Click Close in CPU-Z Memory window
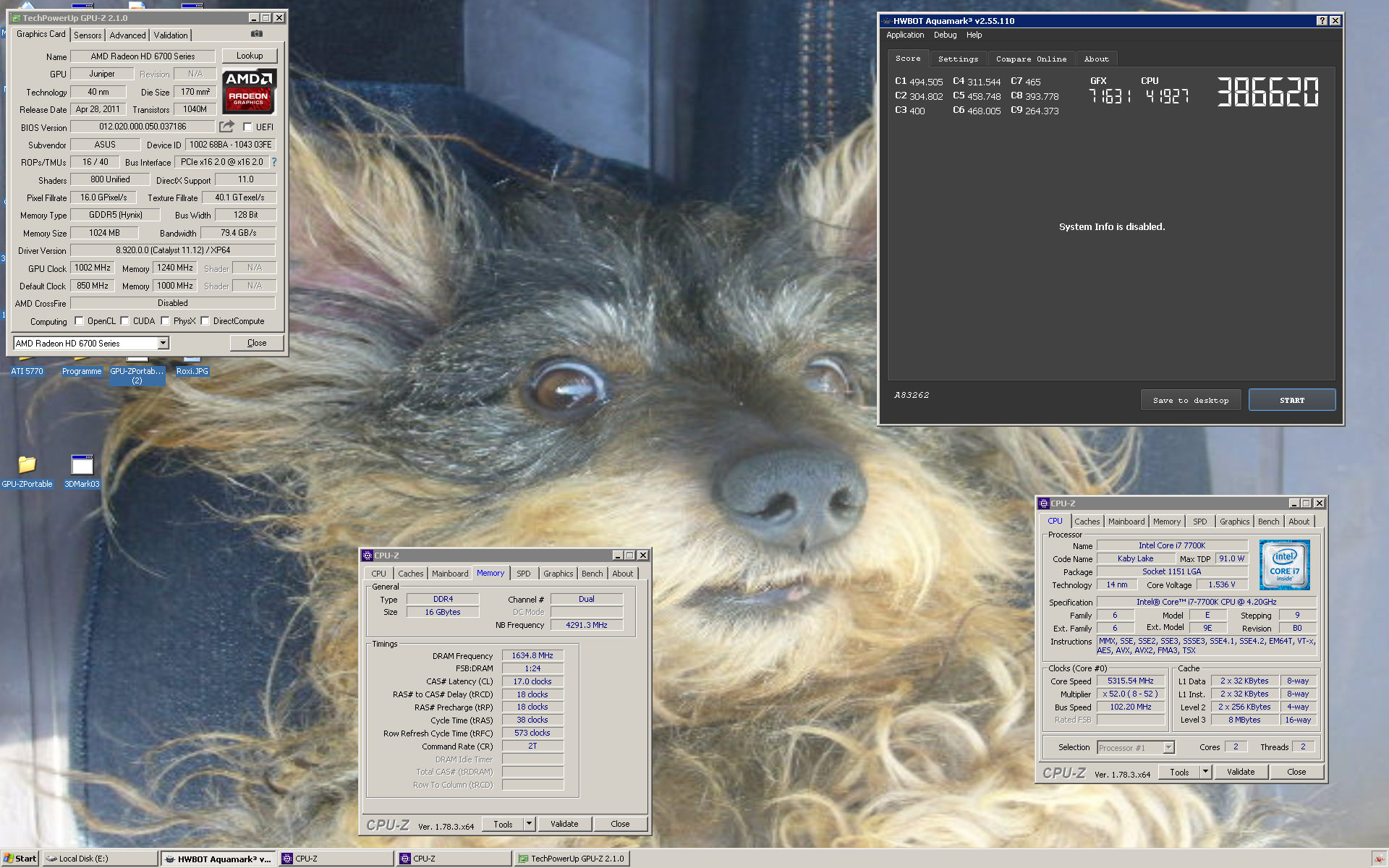Viewport: 1389px width, 868px height. [x=620, y=824]
